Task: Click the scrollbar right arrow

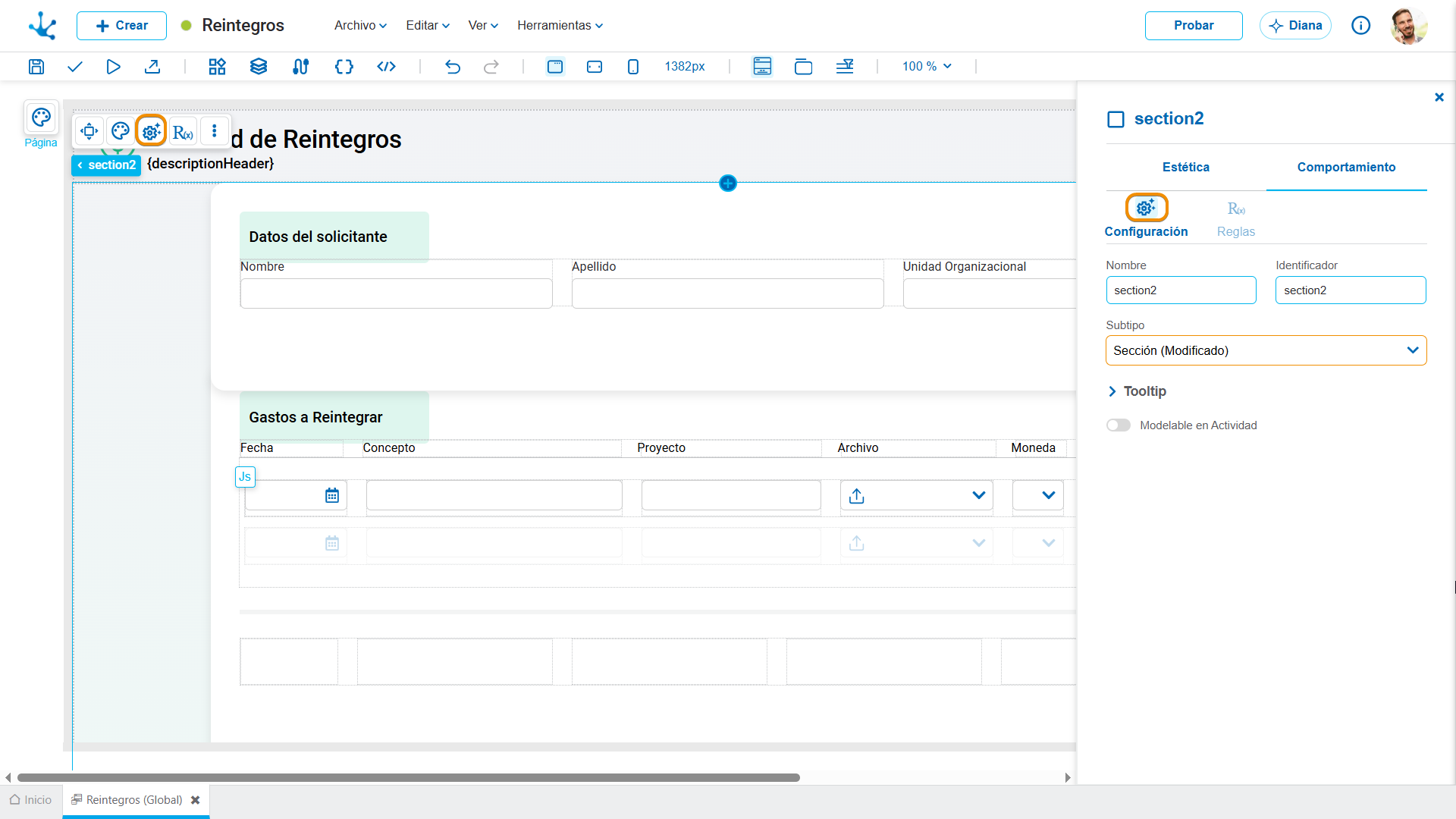Action: [x=1068, y=777]
